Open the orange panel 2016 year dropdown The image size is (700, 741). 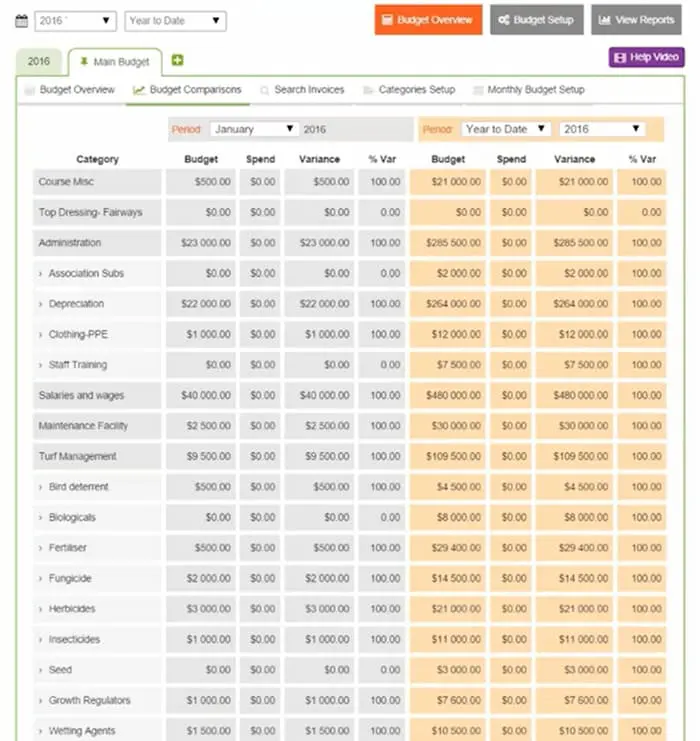[x=602, y=129]
